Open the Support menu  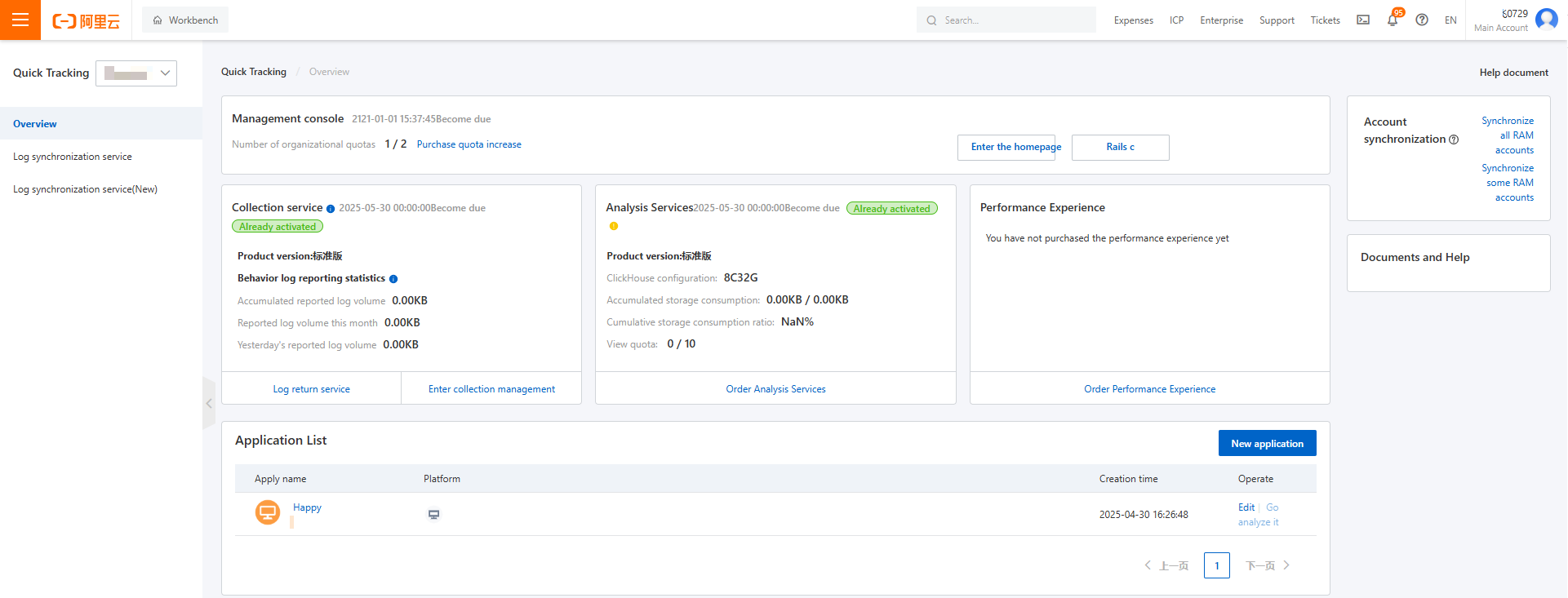[1277, 20]
